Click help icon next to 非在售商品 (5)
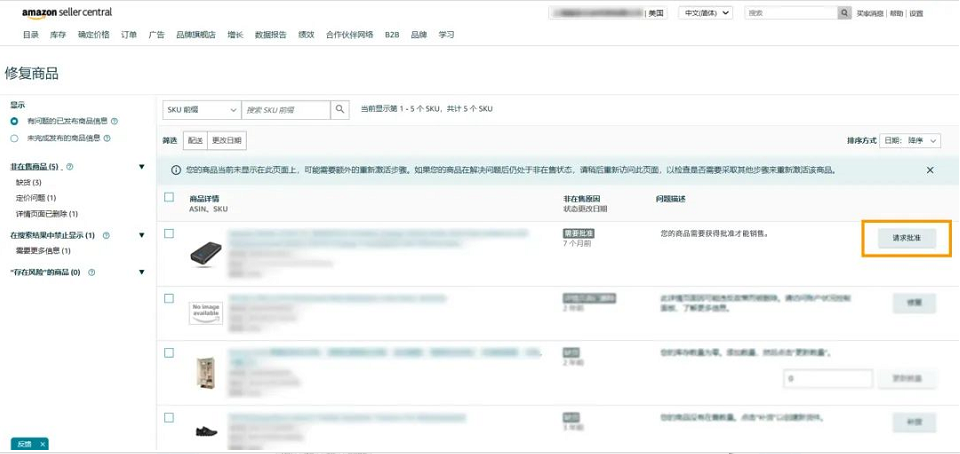Screen dimensions: 960x454 click(x=69, y=167)
